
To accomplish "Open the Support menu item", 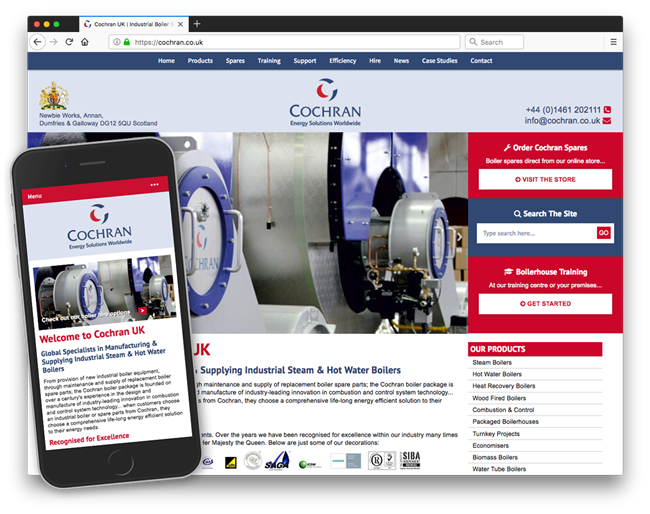I will (305, 61).
